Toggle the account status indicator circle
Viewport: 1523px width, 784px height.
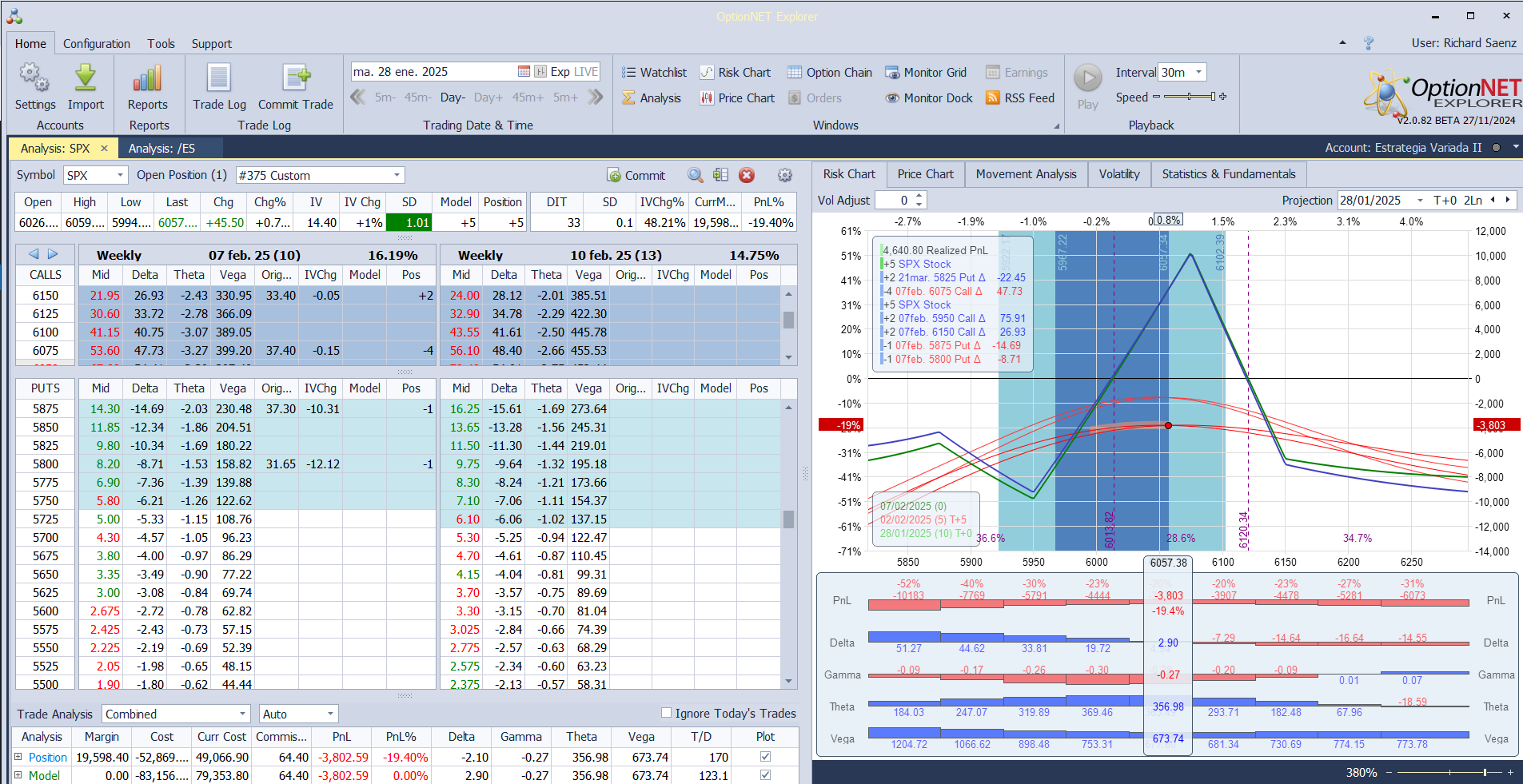[1496, 148]
